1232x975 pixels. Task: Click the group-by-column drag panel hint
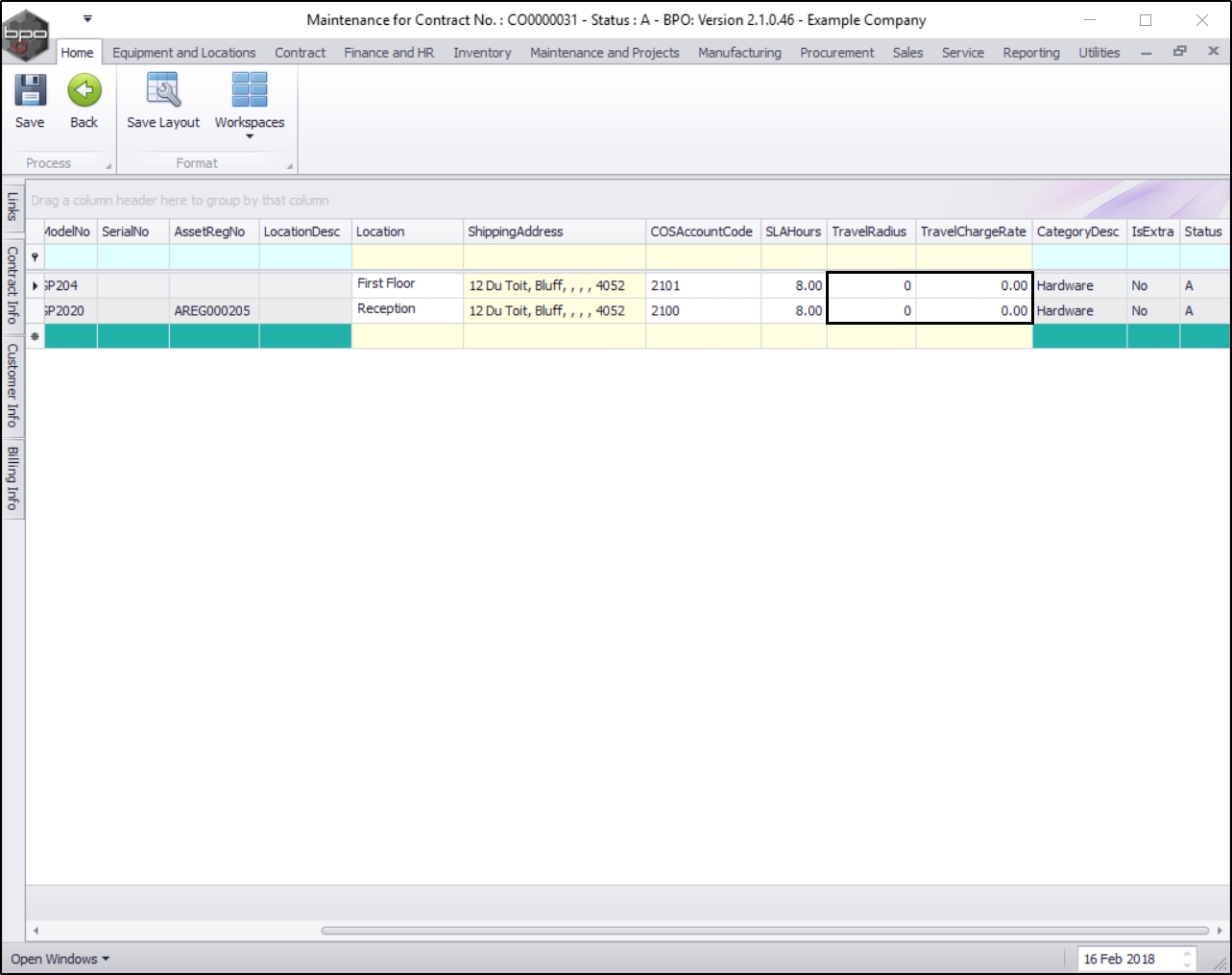[x=180, y=200]
